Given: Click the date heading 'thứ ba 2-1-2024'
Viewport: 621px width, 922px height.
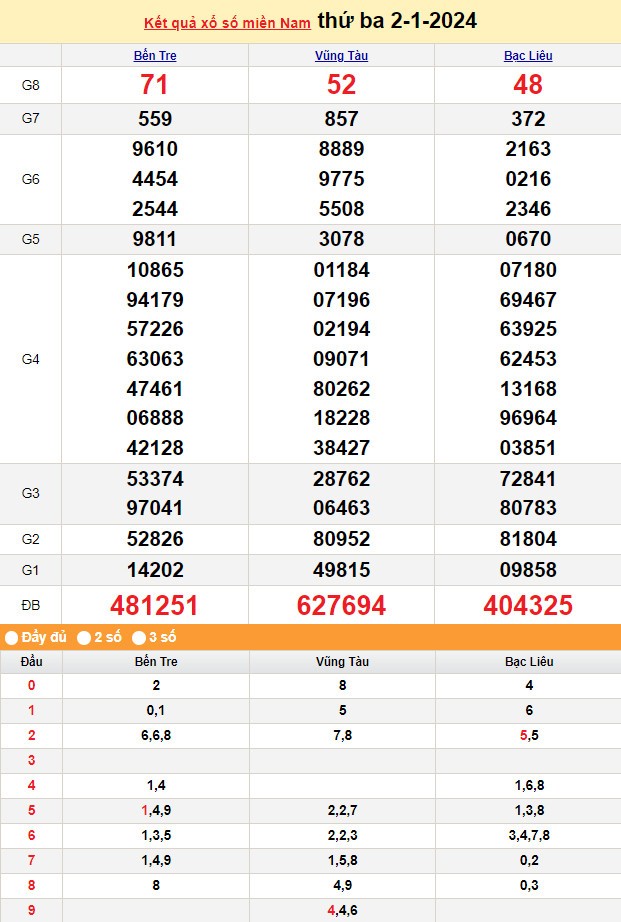Looking at the screenshot, I should point(397,21).
